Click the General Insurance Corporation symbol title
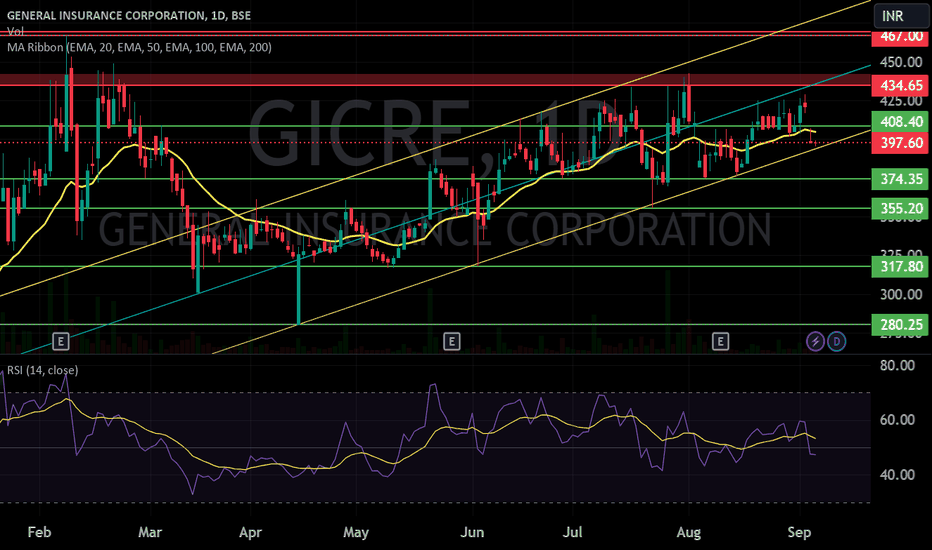This screenshot has height=550, width=932. pyautogui.click(x=129, y=15)
